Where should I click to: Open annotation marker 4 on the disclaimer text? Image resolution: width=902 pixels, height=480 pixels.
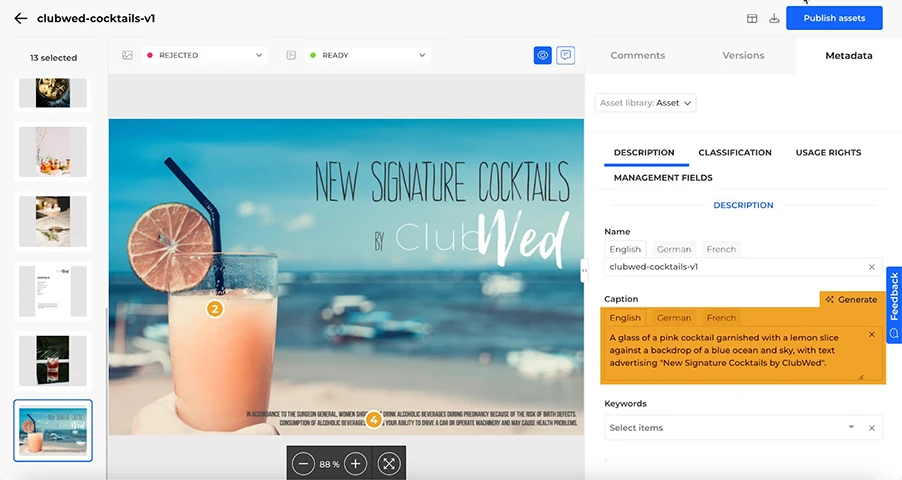[x=373, y=420]
